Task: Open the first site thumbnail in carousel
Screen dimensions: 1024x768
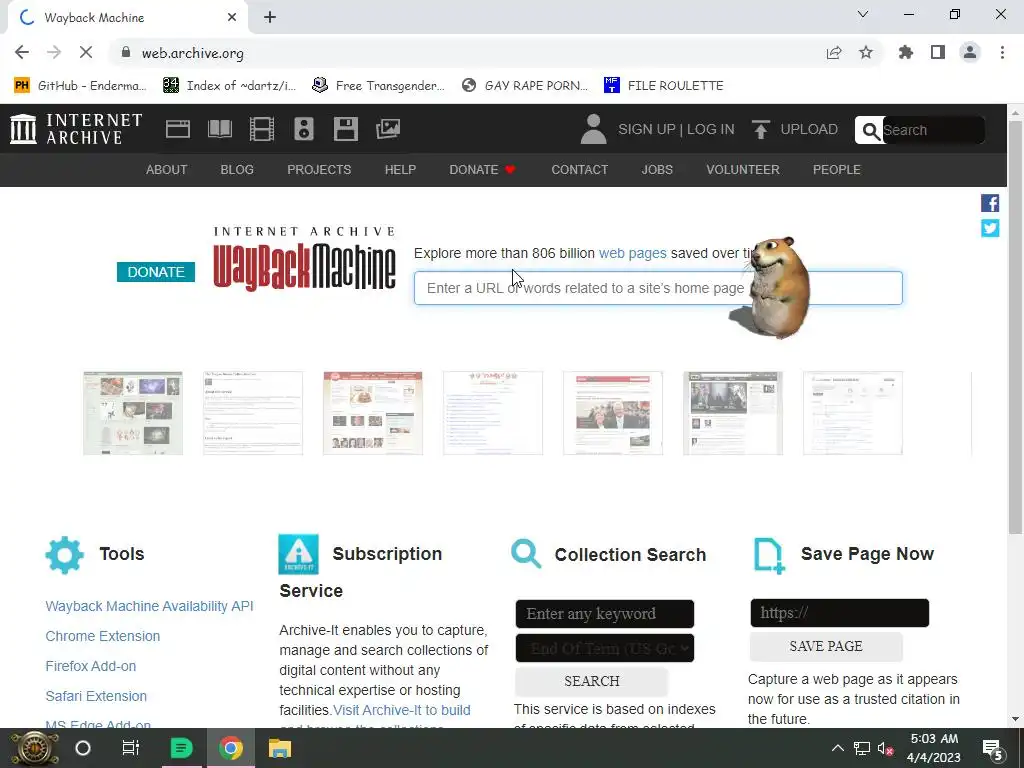Action: pos(133,413)
